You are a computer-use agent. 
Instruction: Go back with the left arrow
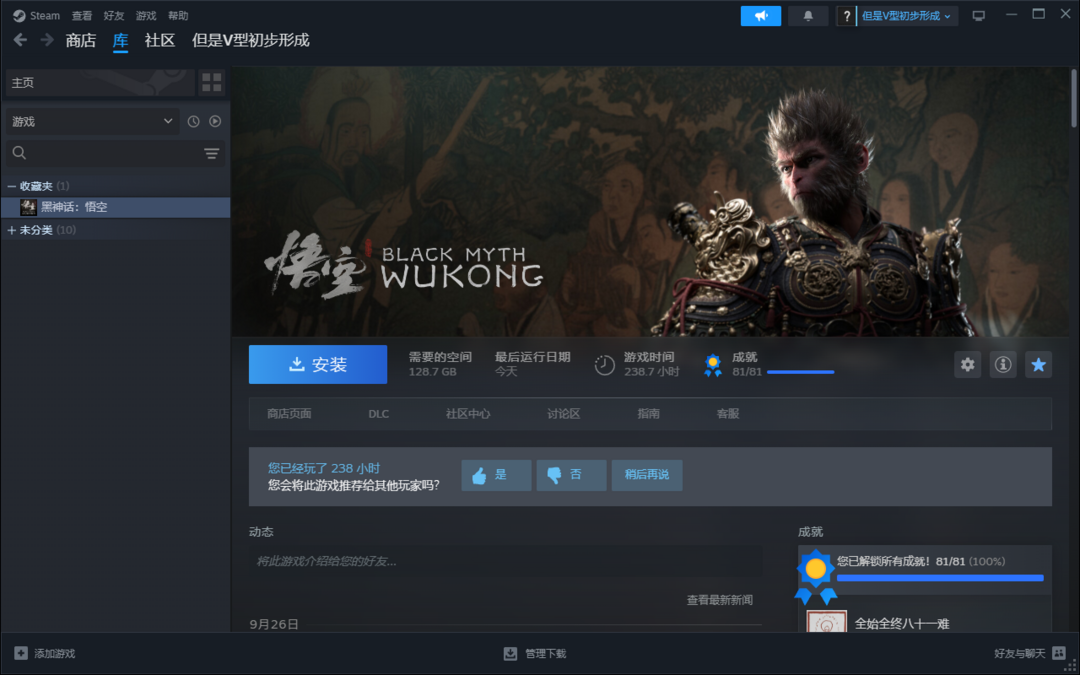(21, 40)
